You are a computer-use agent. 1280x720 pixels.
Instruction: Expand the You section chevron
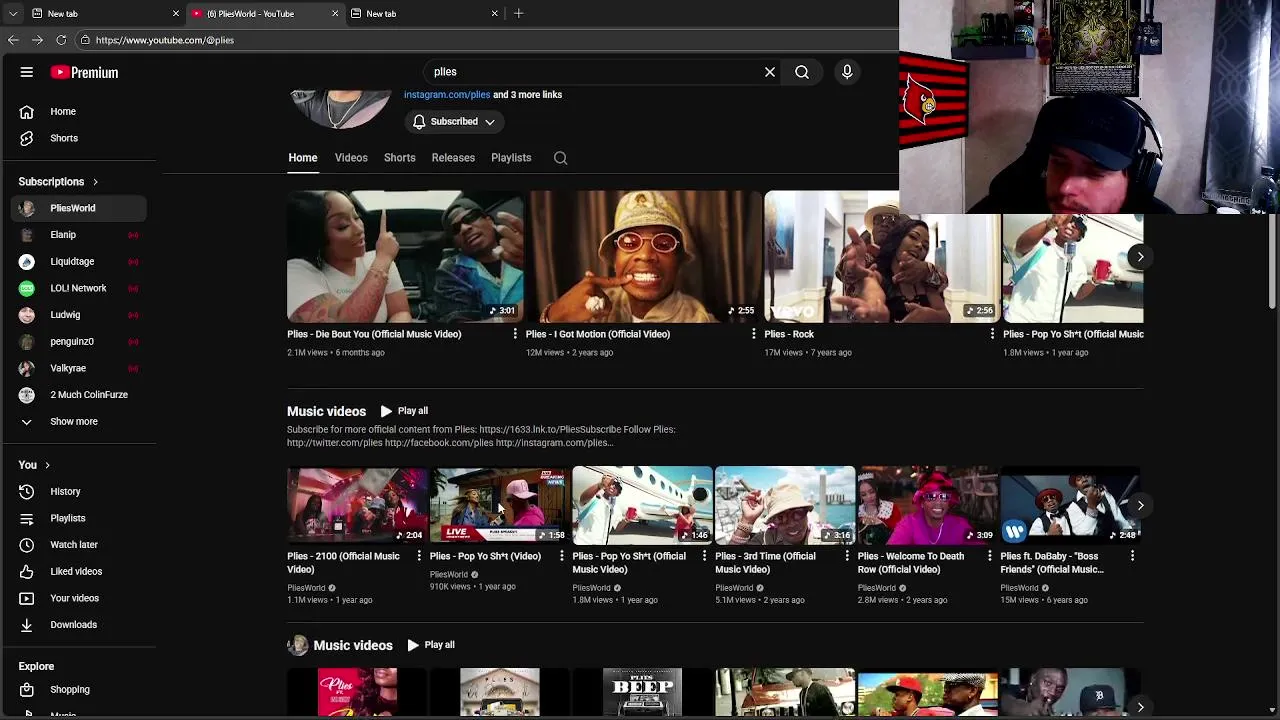[x=47, y=465]
